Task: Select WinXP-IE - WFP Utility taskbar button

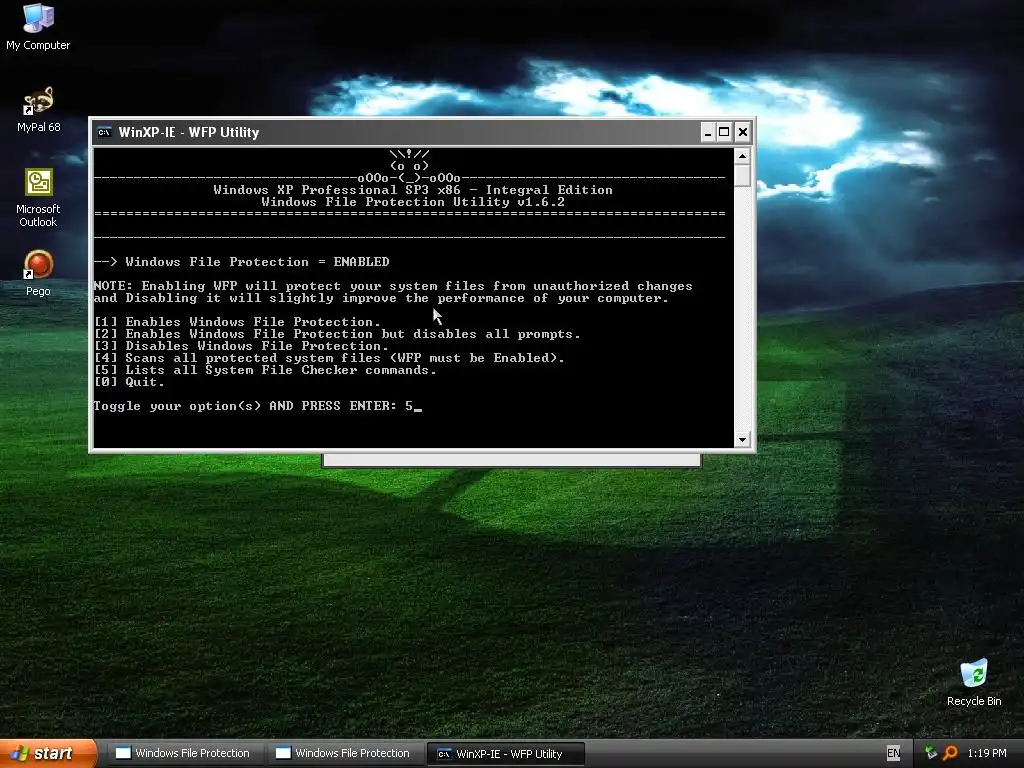Action: pyautogui.click(x=505, y=754)
